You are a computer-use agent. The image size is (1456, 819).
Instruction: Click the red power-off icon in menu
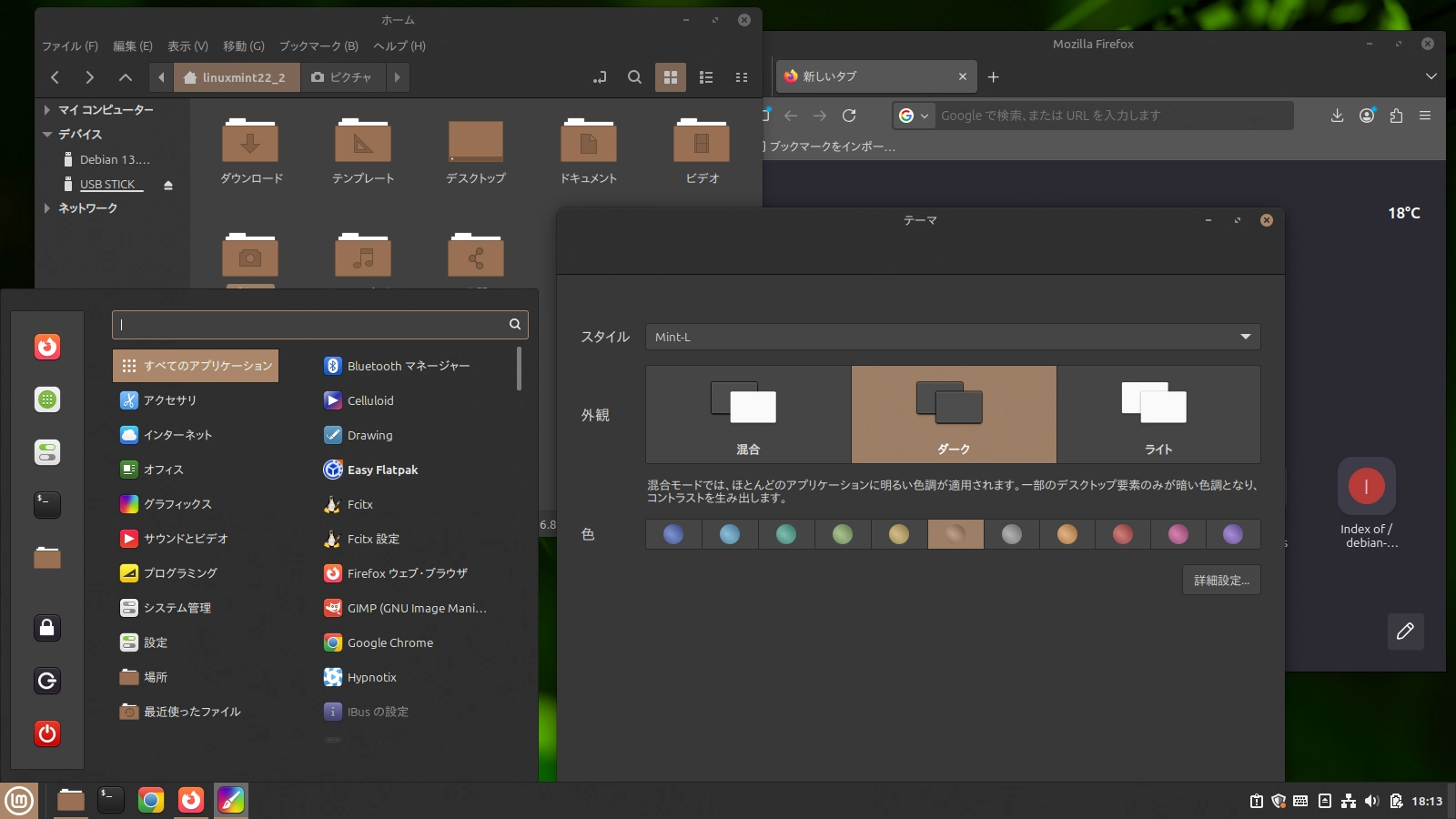click(x=47, y=733)
